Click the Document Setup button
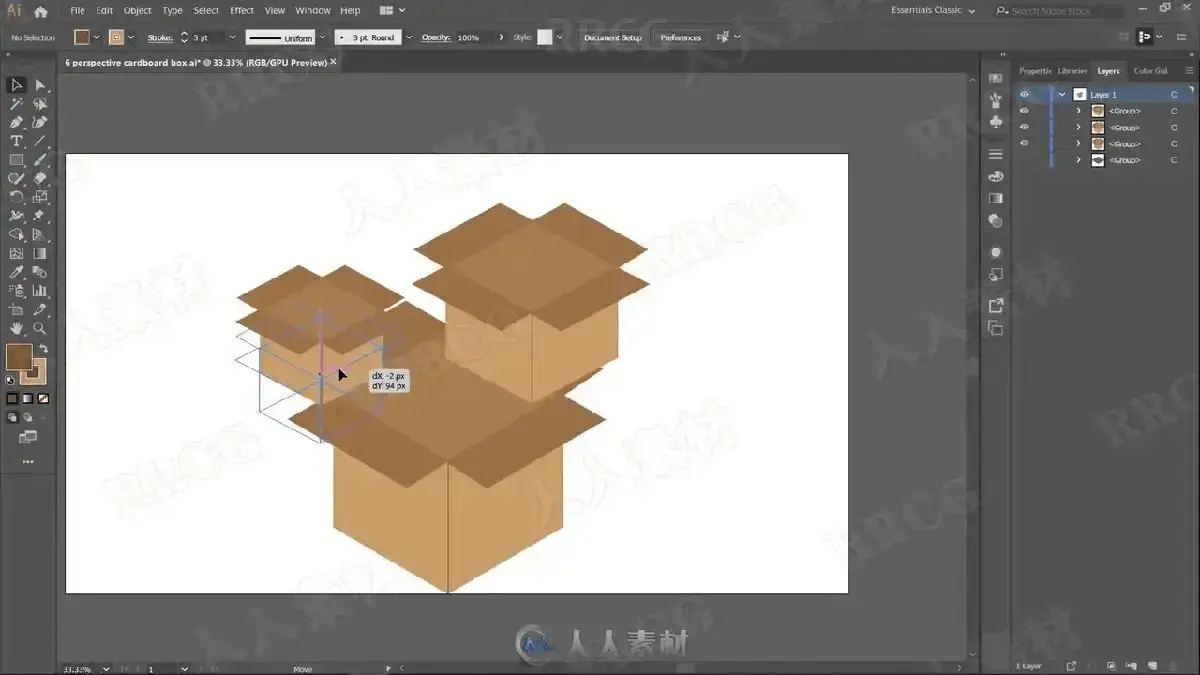 pos(613,37)
